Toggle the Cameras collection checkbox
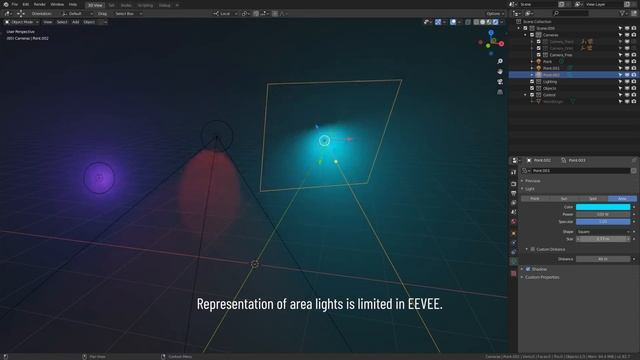 click(532, 35)
